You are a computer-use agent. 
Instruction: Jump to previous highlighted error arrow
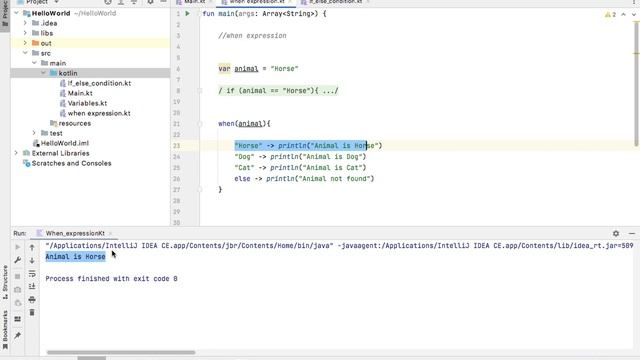pyautogui.click(x=623, y=14)
